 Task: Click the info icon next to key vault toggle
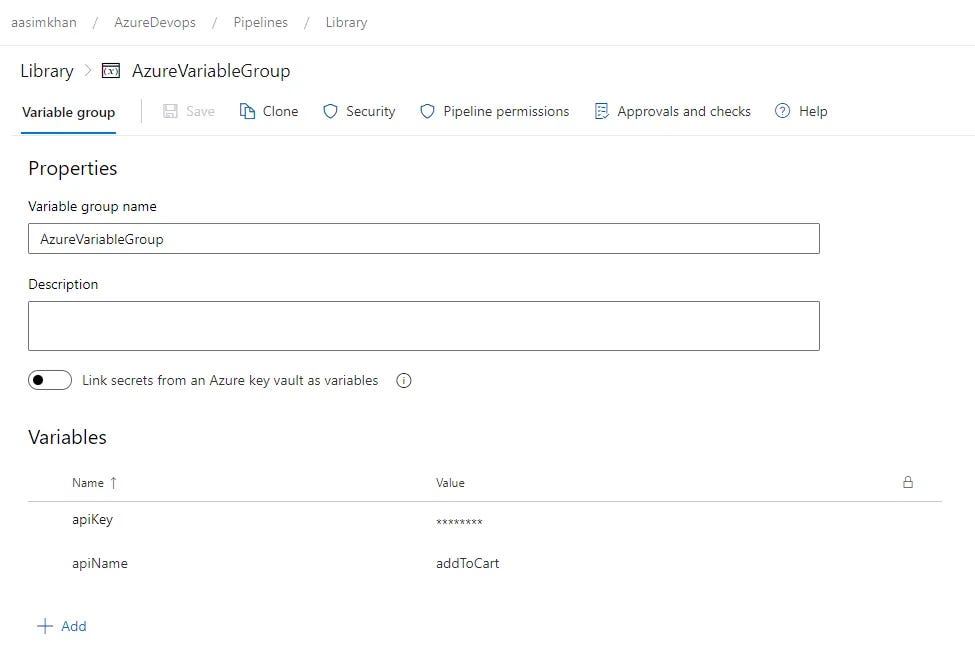tap(403, 380)
